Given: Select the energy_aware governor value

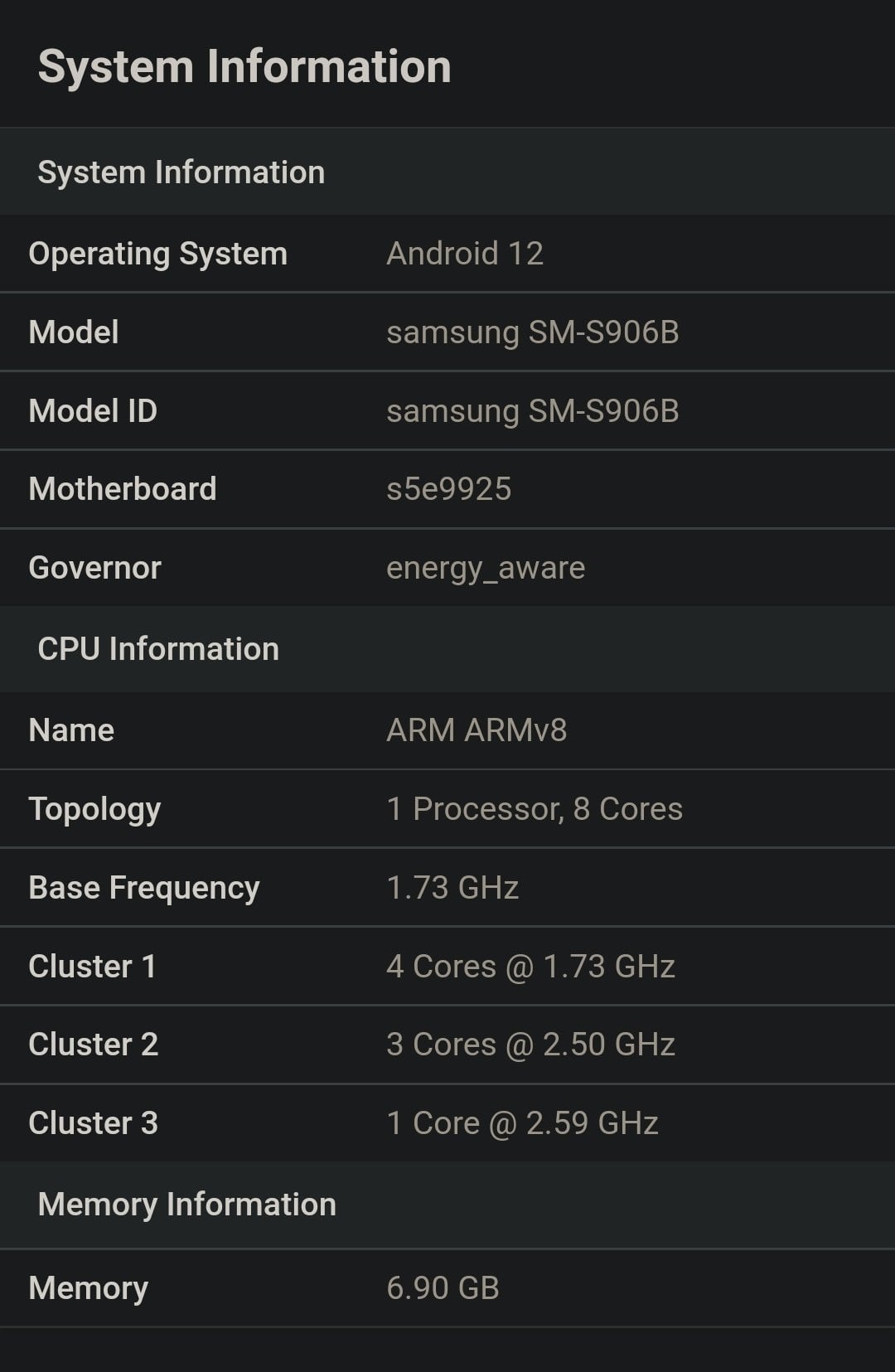Looking at the screenshot, I should tap(486, 568).
